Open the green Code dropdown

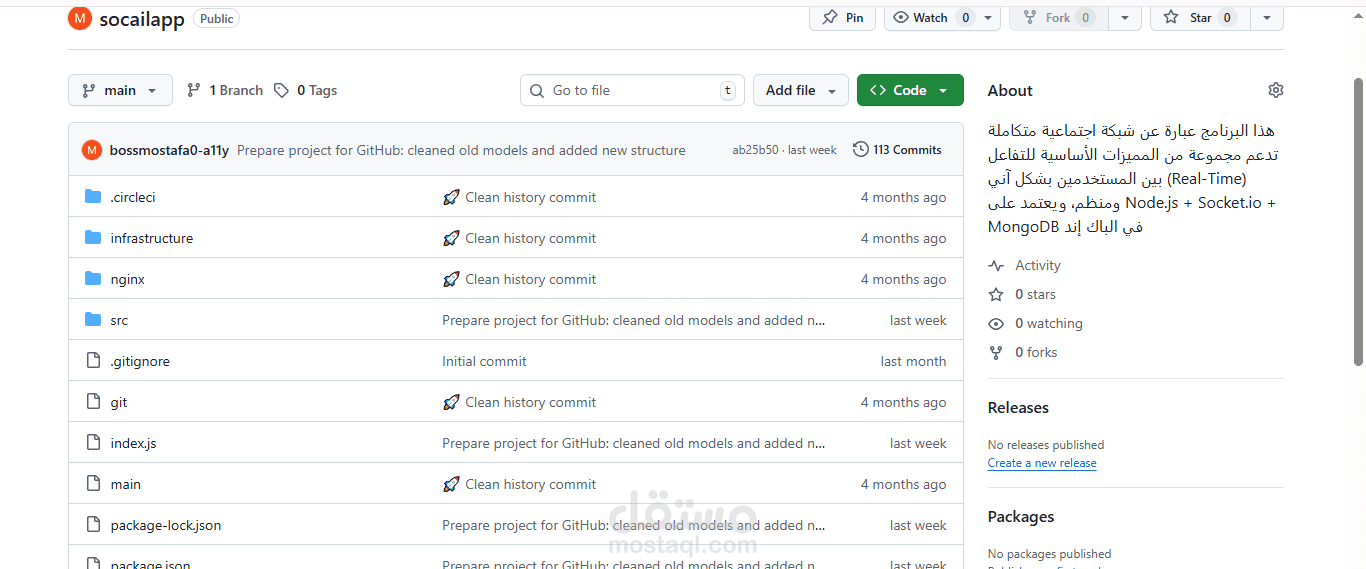click(x=910, y=90)
